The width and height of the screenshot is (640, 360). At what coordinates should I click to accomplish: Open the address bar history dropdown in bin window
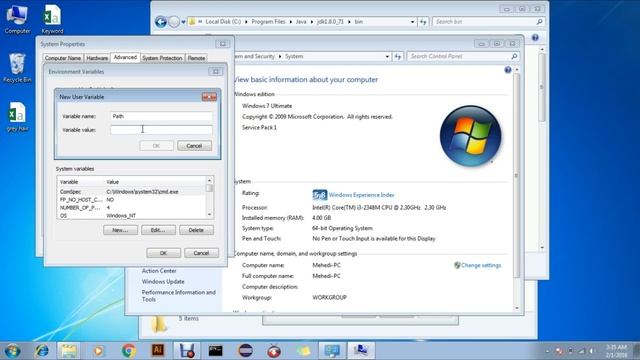tap(413, 22)
